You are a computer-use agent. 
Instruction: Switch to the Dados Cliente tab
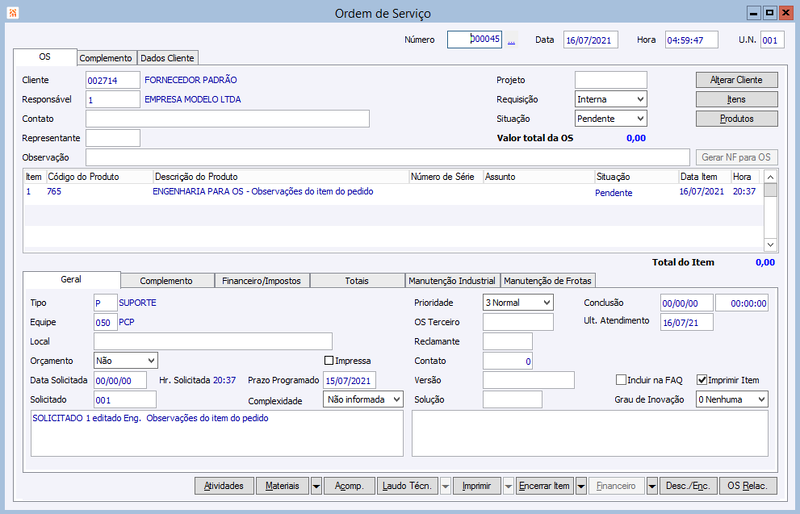[167, 58]
